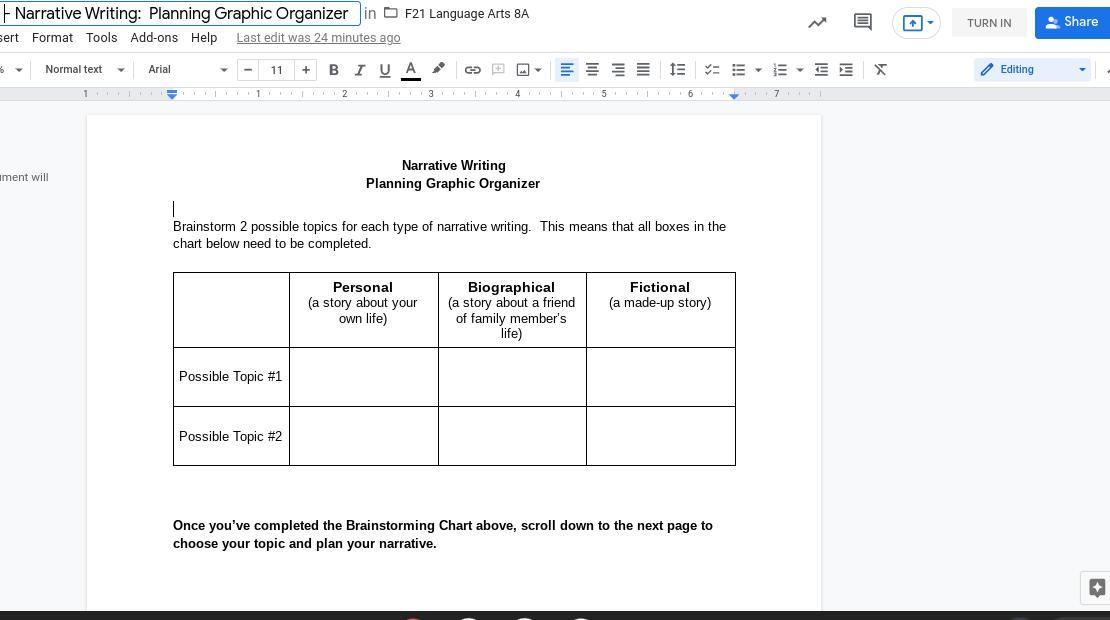Open the Explore button at bottom right
Screen dimensions: 1110x620
(x=1097, y=587)
